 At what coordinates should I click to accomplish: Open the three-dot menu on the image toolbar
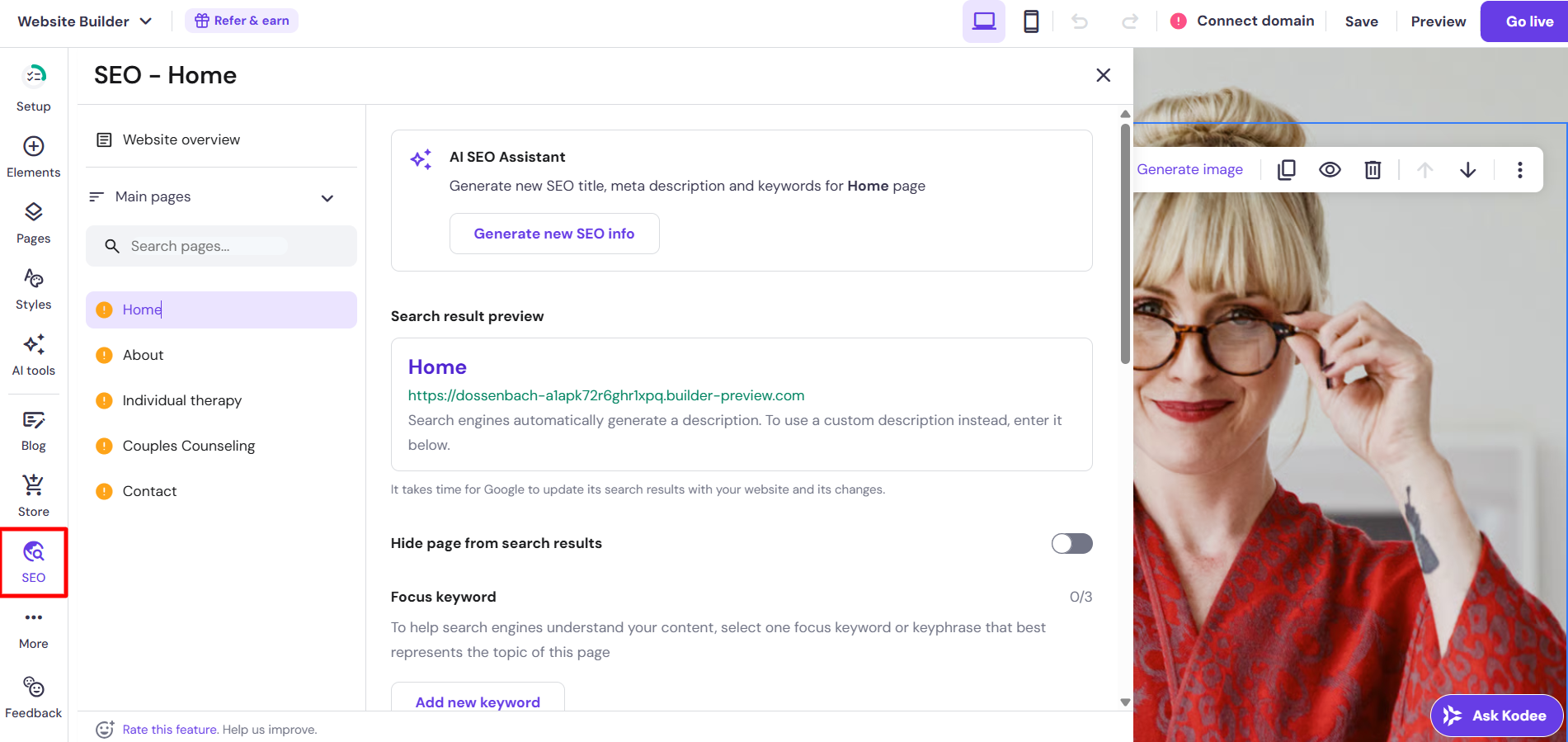click(x=1519, y=169)
